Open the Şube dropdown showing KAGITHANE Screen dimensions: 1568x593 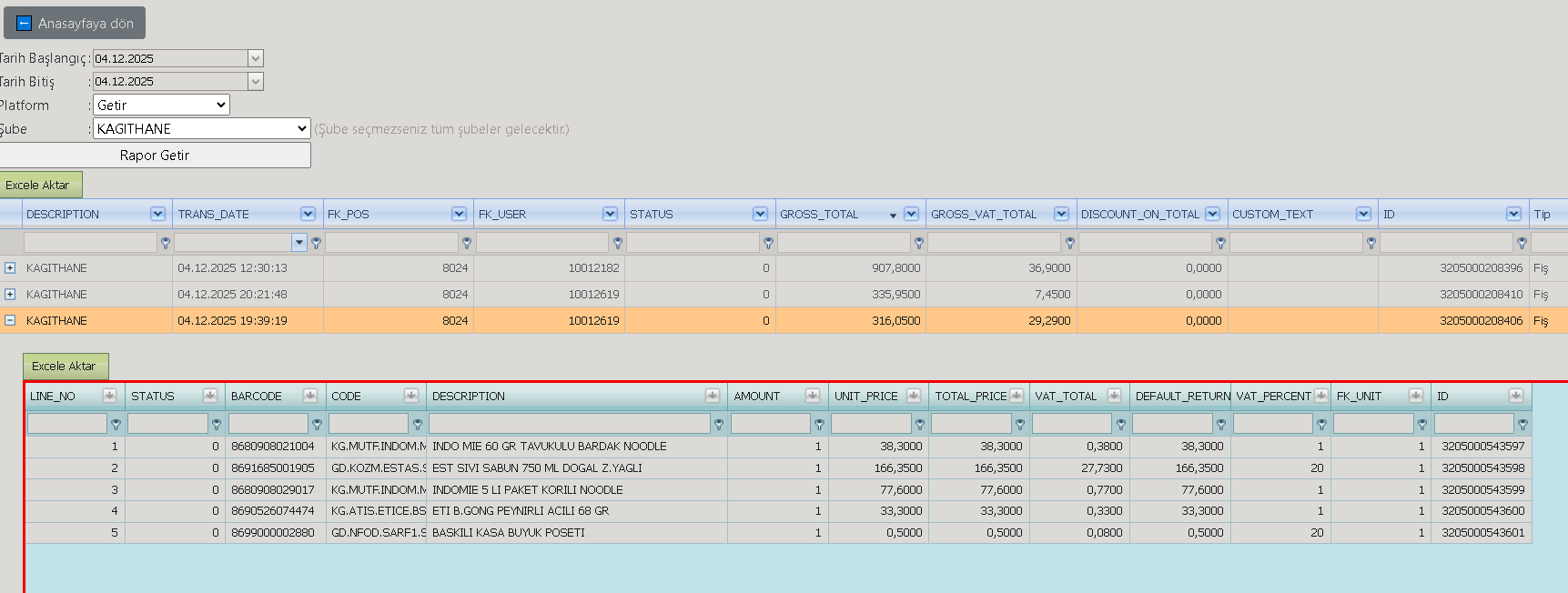[201, 128]
